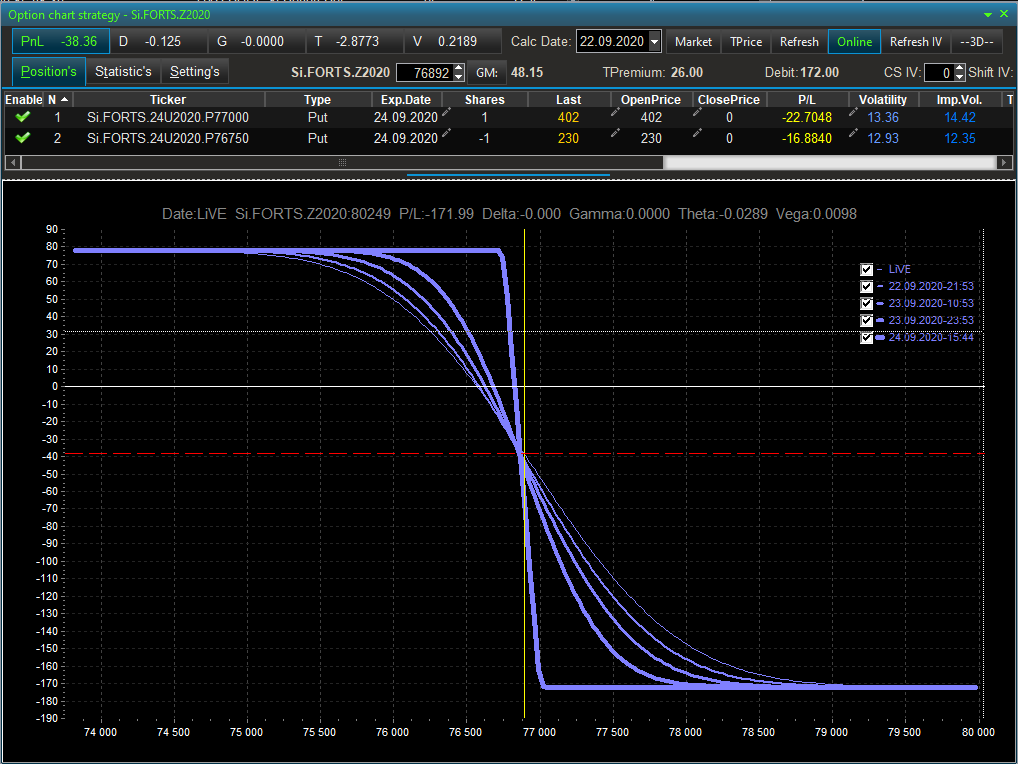The width and height of the screenshot is (1018, 764).
Task: Hide the 24.09.2020-15:44 expiration curve
Action: click(867, 338)
